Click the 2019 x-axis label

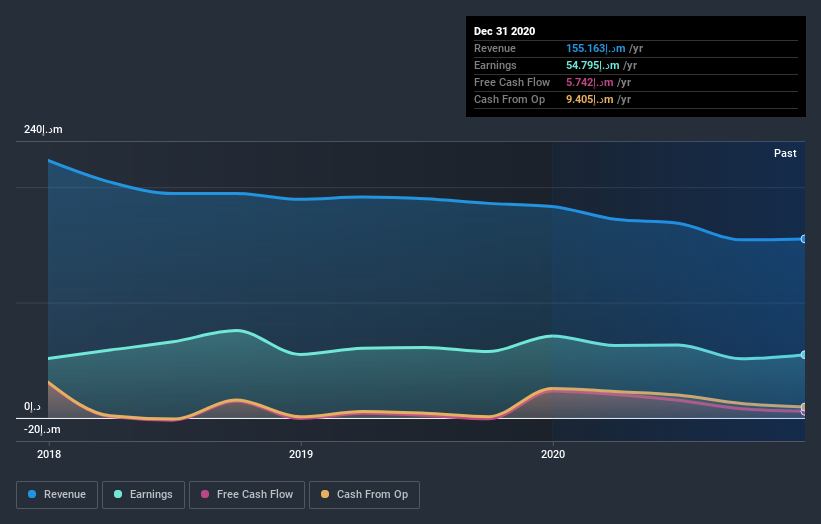[301, 454]
